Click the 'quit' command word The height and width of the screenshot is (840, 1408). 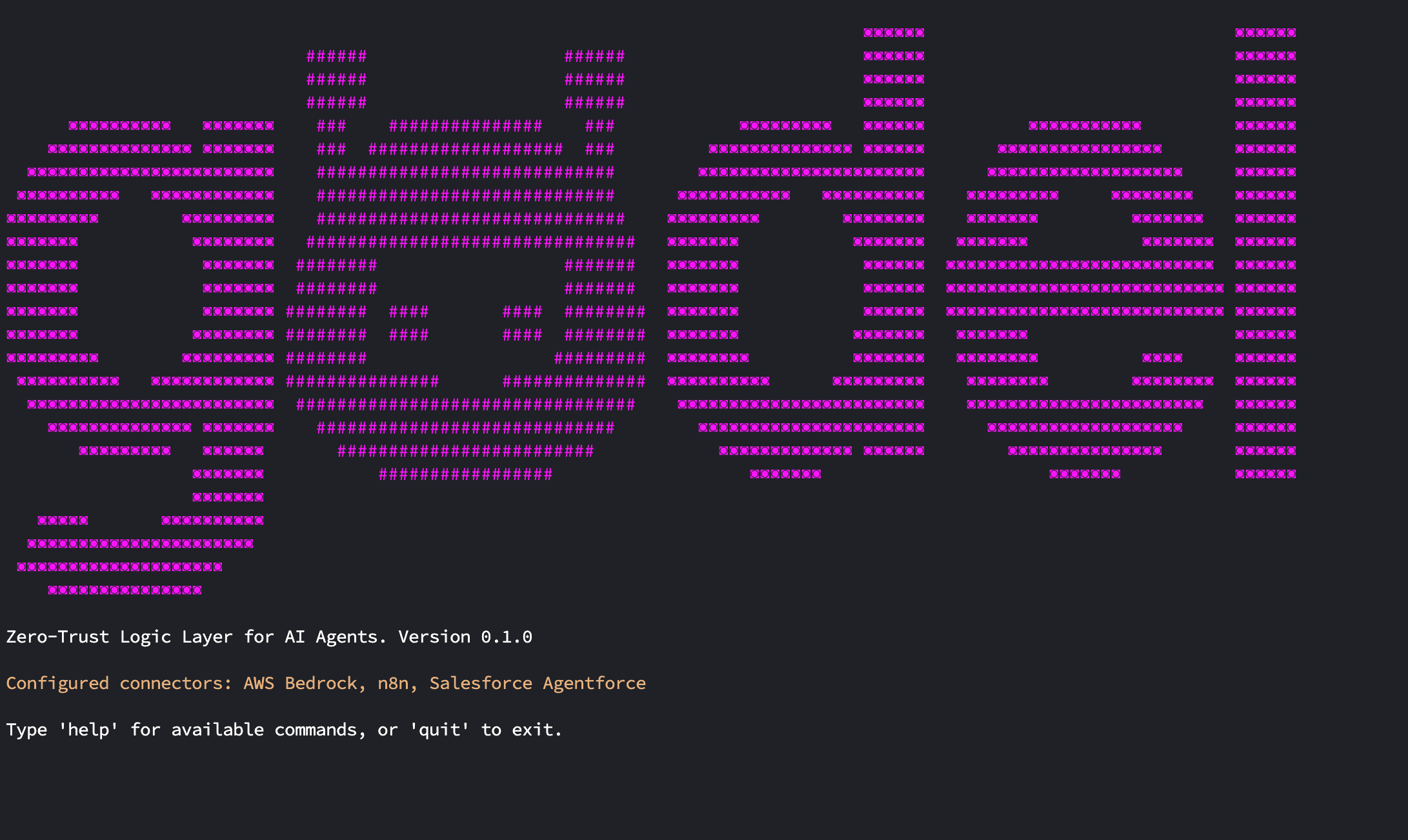439,730
